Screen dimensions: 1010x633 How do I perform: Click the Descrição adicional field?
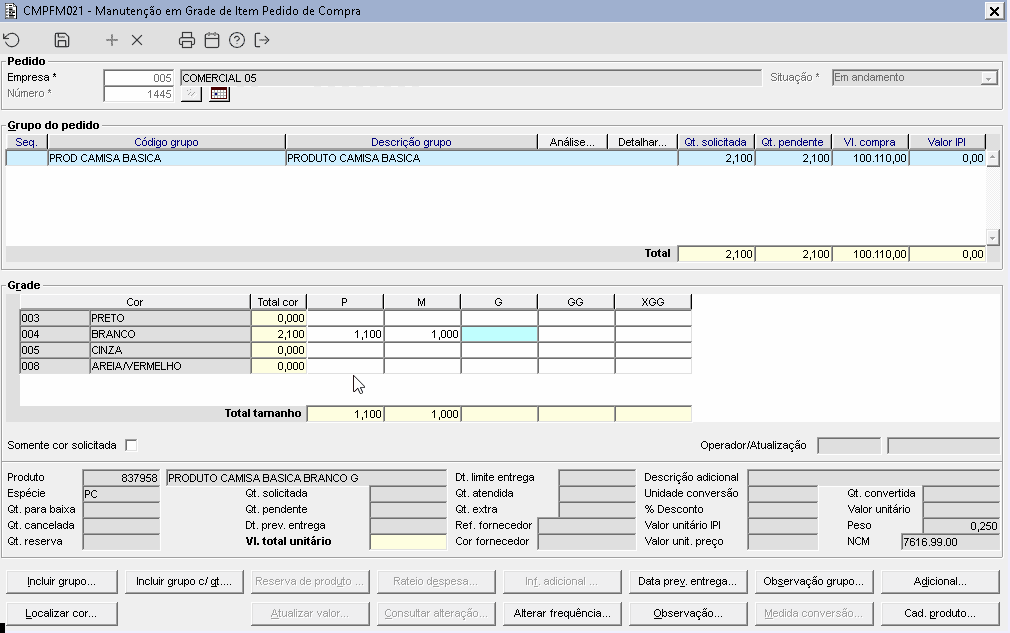[873, 478]
